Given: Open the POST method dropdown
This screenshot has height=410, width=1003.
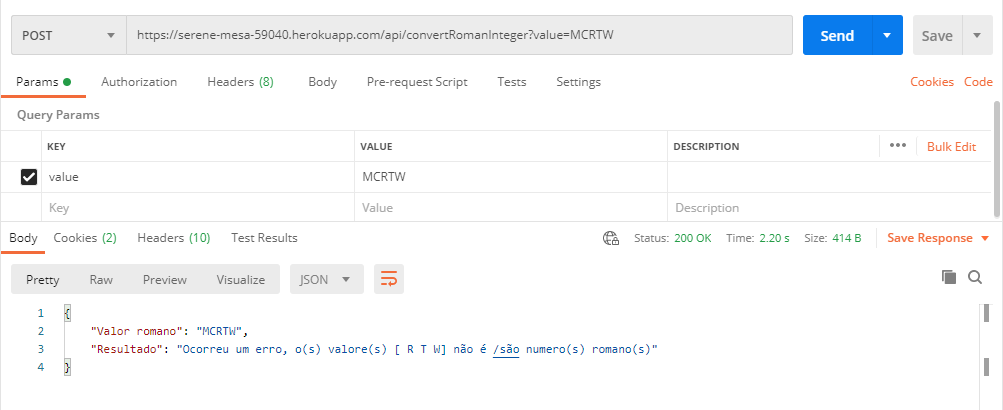Looking at the screenshot, I should pos(69,35).
